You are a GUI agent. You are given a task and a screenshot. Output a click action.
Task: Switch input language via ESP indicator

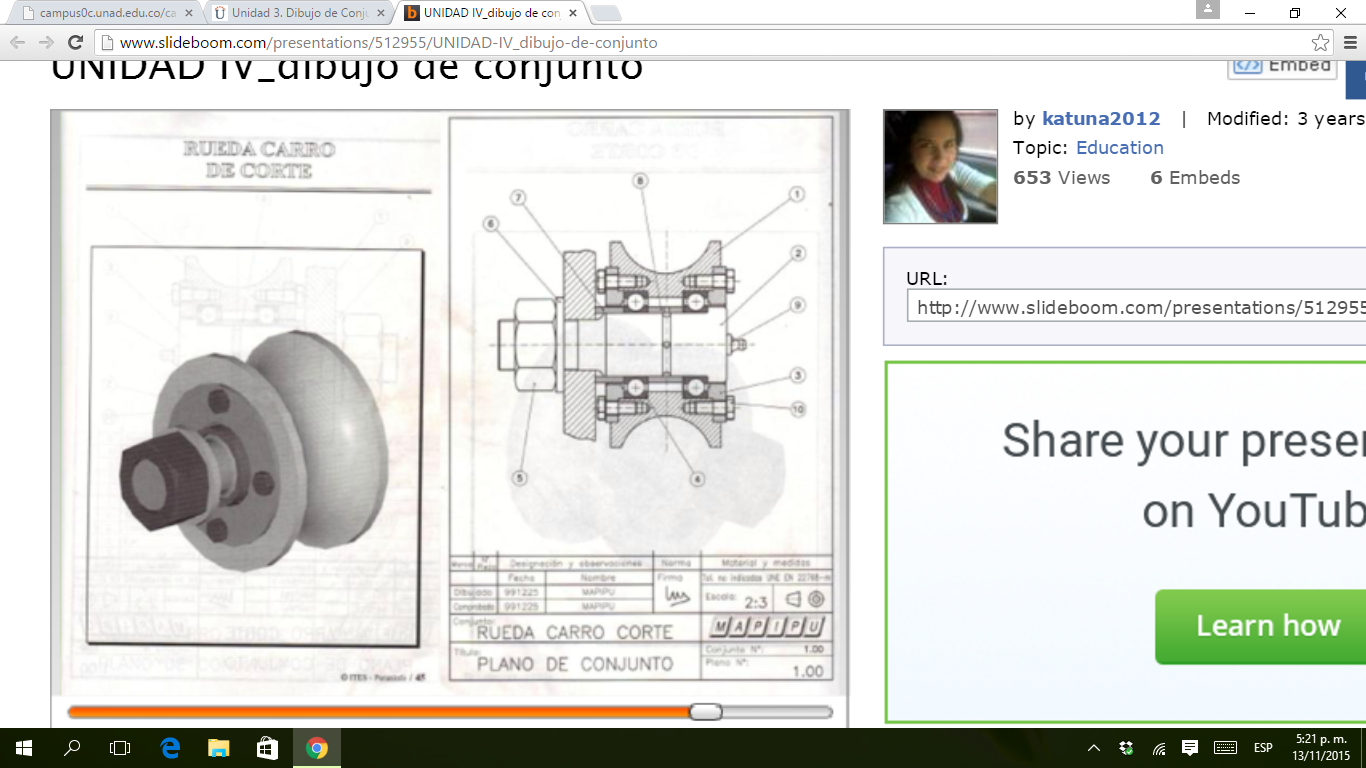(1263, 748)
